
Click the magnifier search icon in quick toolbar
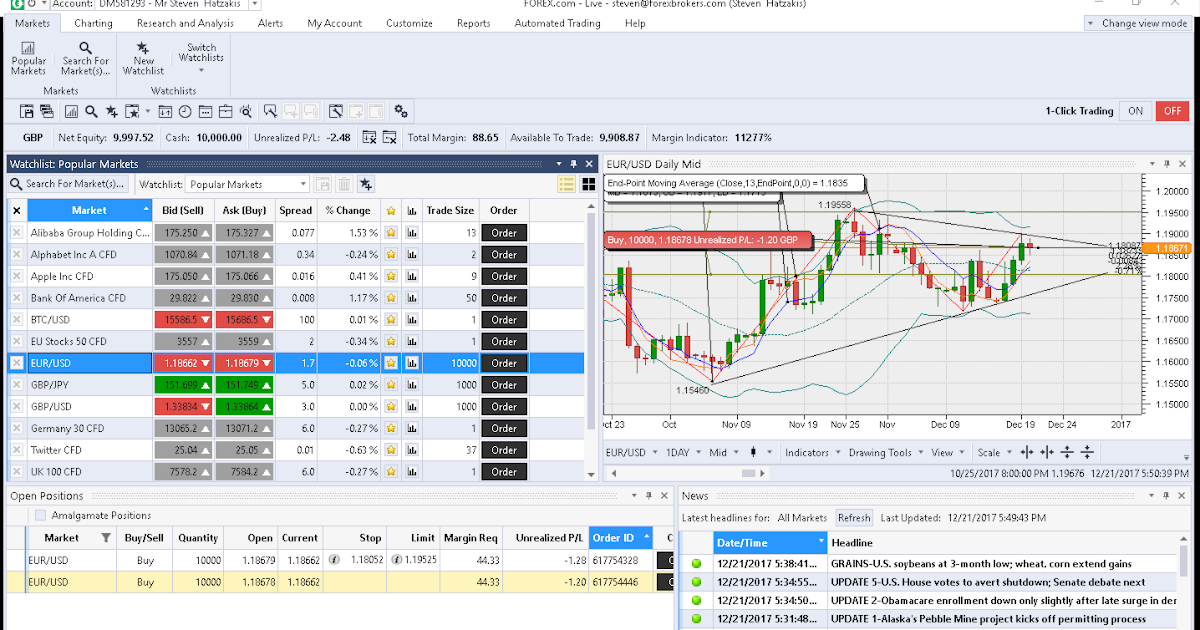pos(91,112)
